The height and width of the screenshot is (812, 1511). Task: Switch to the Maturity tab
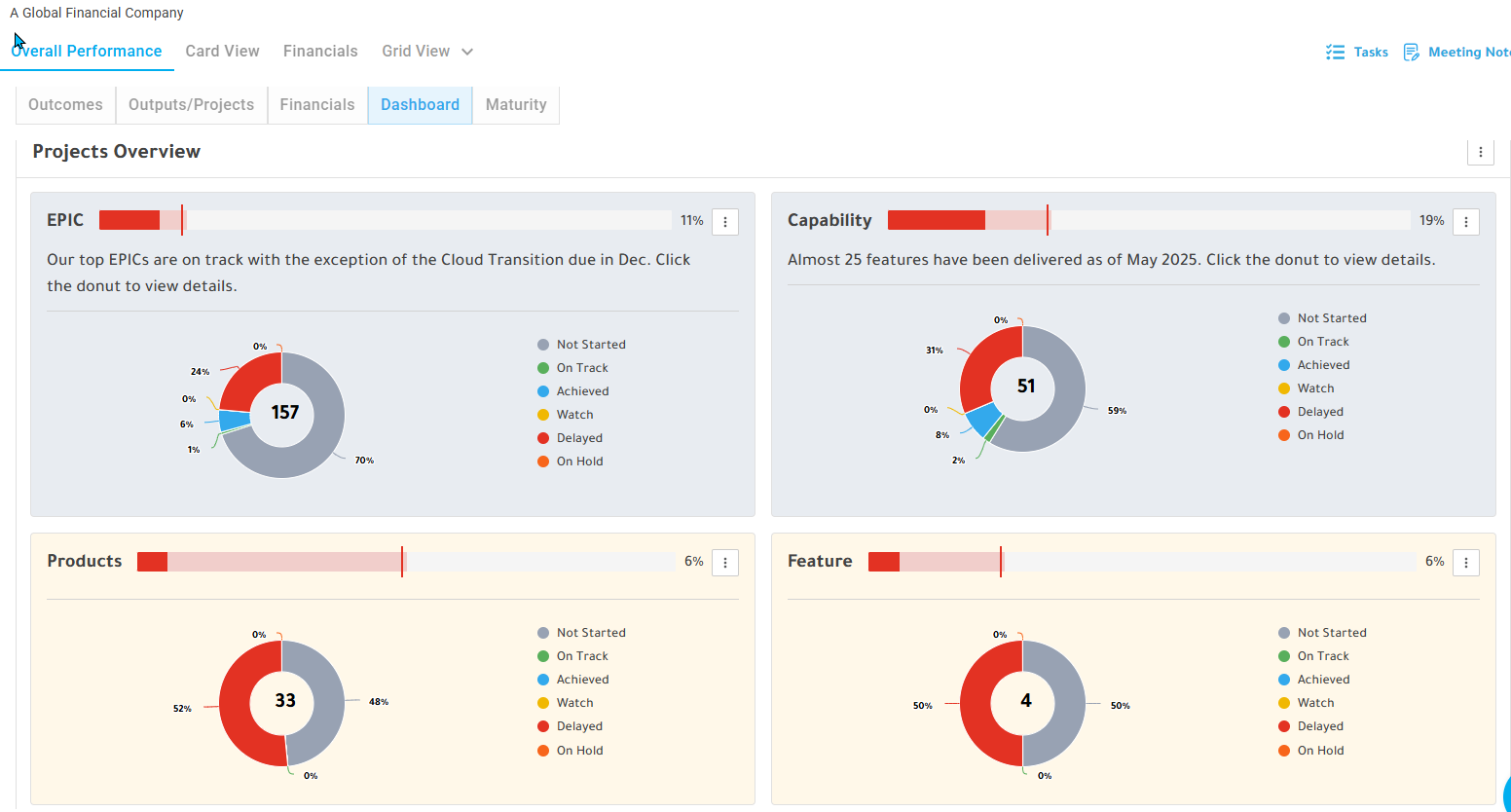click(516, 105)
